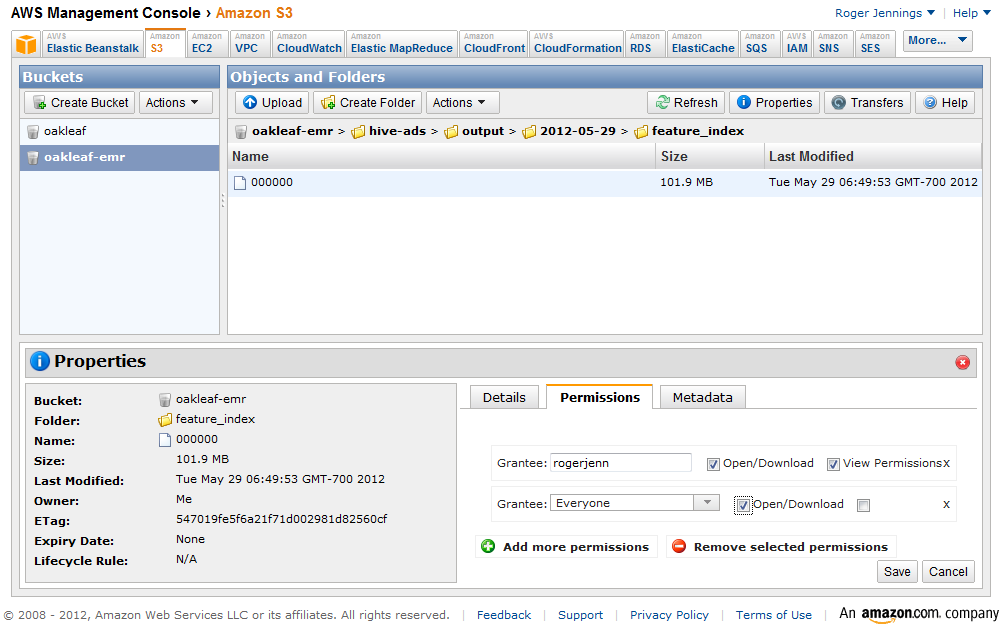The height and width of the screenshot is (630, 1002).
Task: Open the Everyone grantee dropdown
Action: coord(707,503)
